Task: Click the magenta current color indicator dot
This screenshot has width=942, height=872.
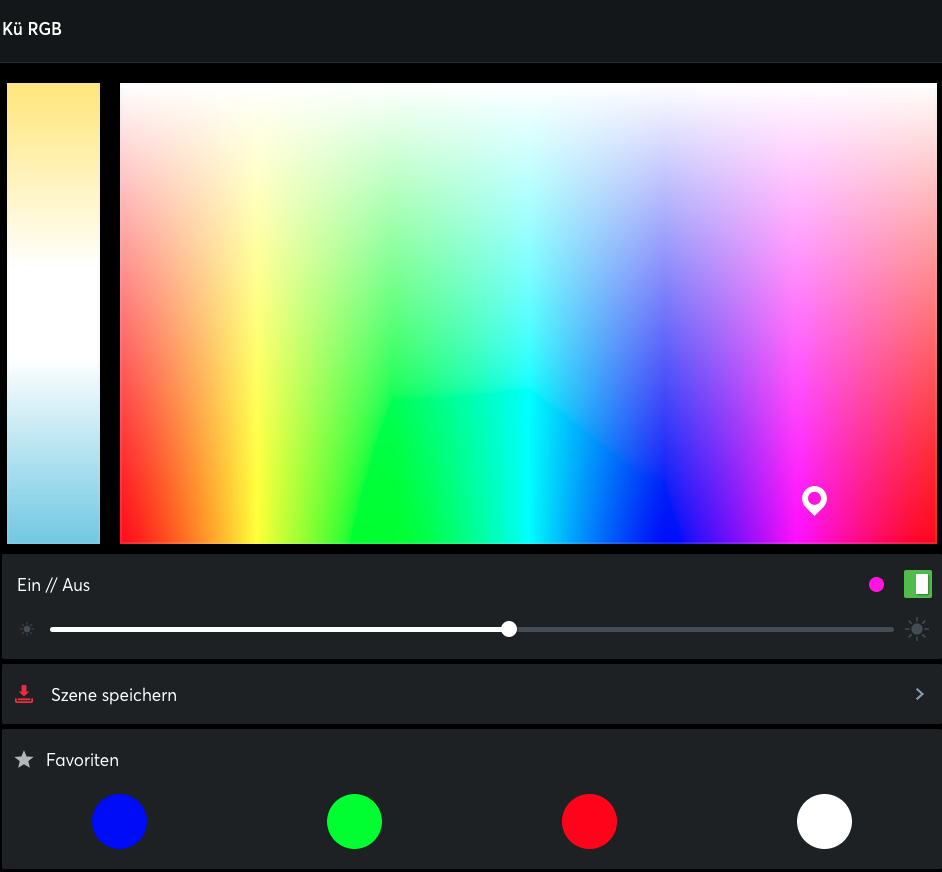Action: click(x=877, y=584)
